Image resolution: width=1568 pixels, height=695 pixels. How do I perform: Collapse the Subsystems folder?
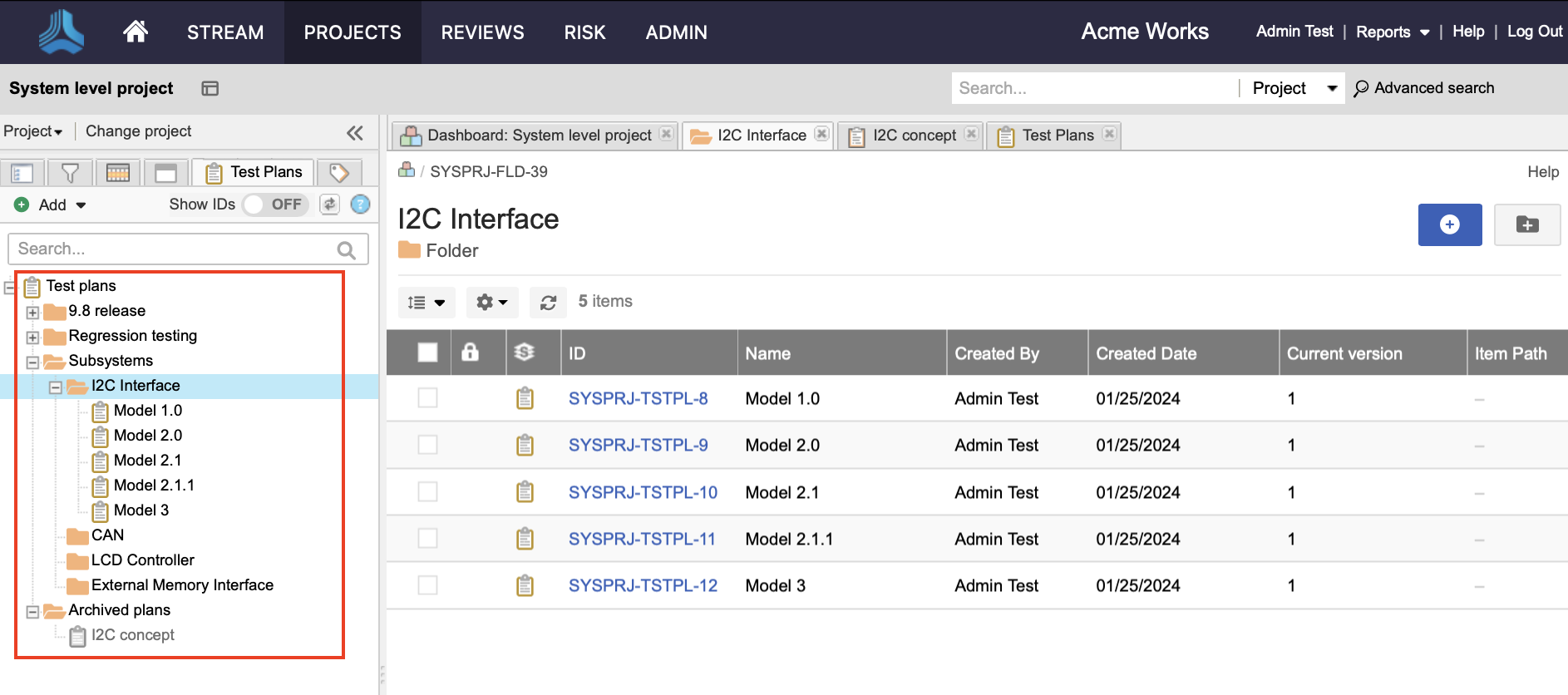tap(32, 362)
